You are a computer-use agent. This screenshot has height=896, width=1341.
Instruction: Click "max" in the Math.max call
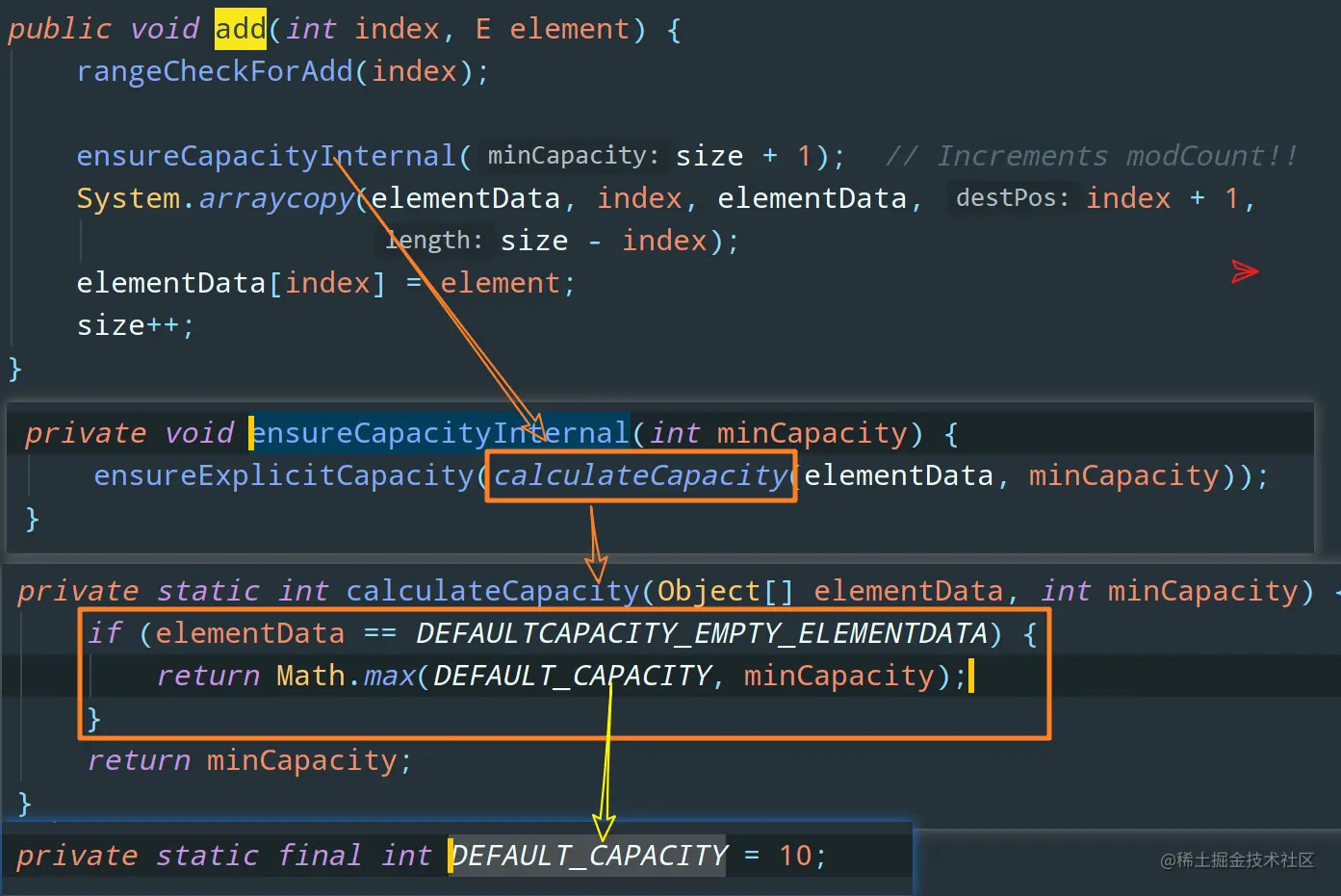coord(390,676)
